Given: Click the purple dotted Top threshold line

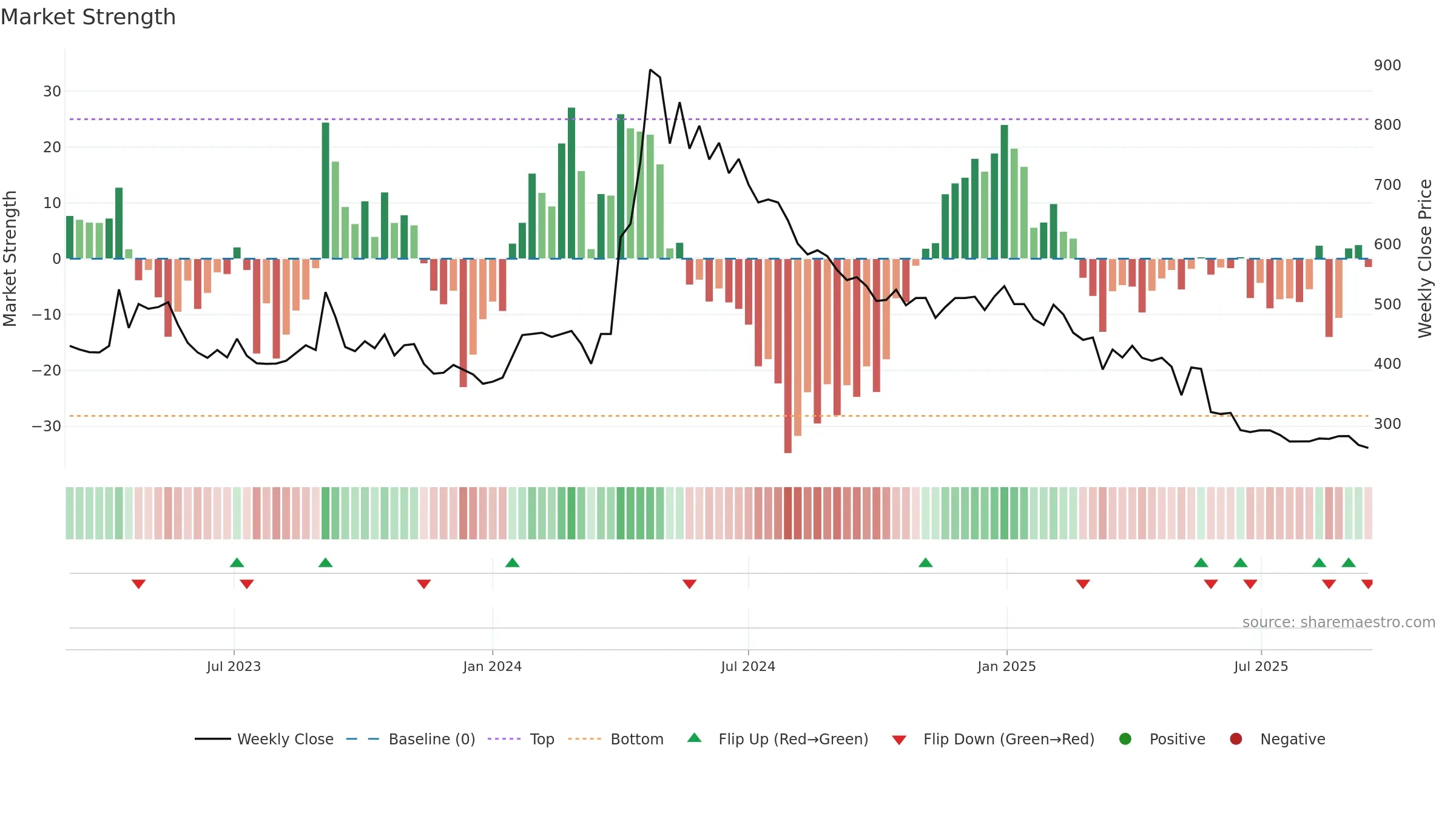Looking at the screenshot, I should [719, 119].
